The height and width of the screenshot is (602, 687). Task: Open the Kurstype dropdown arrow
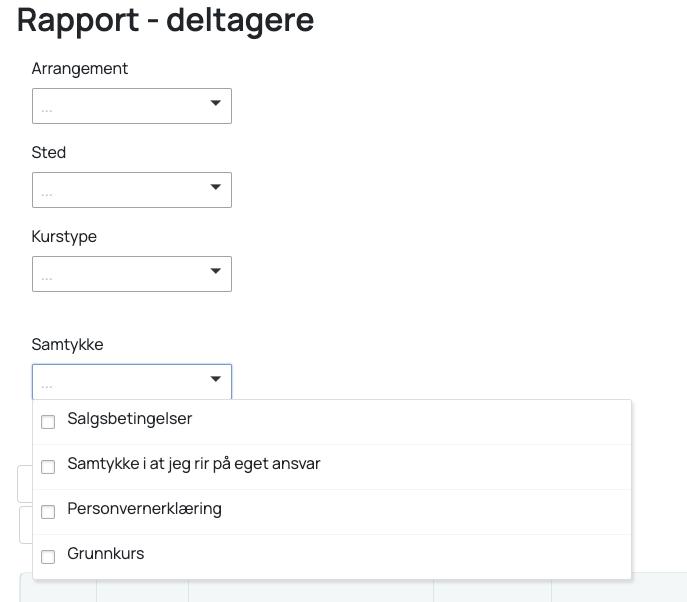(x=215, y=272)
